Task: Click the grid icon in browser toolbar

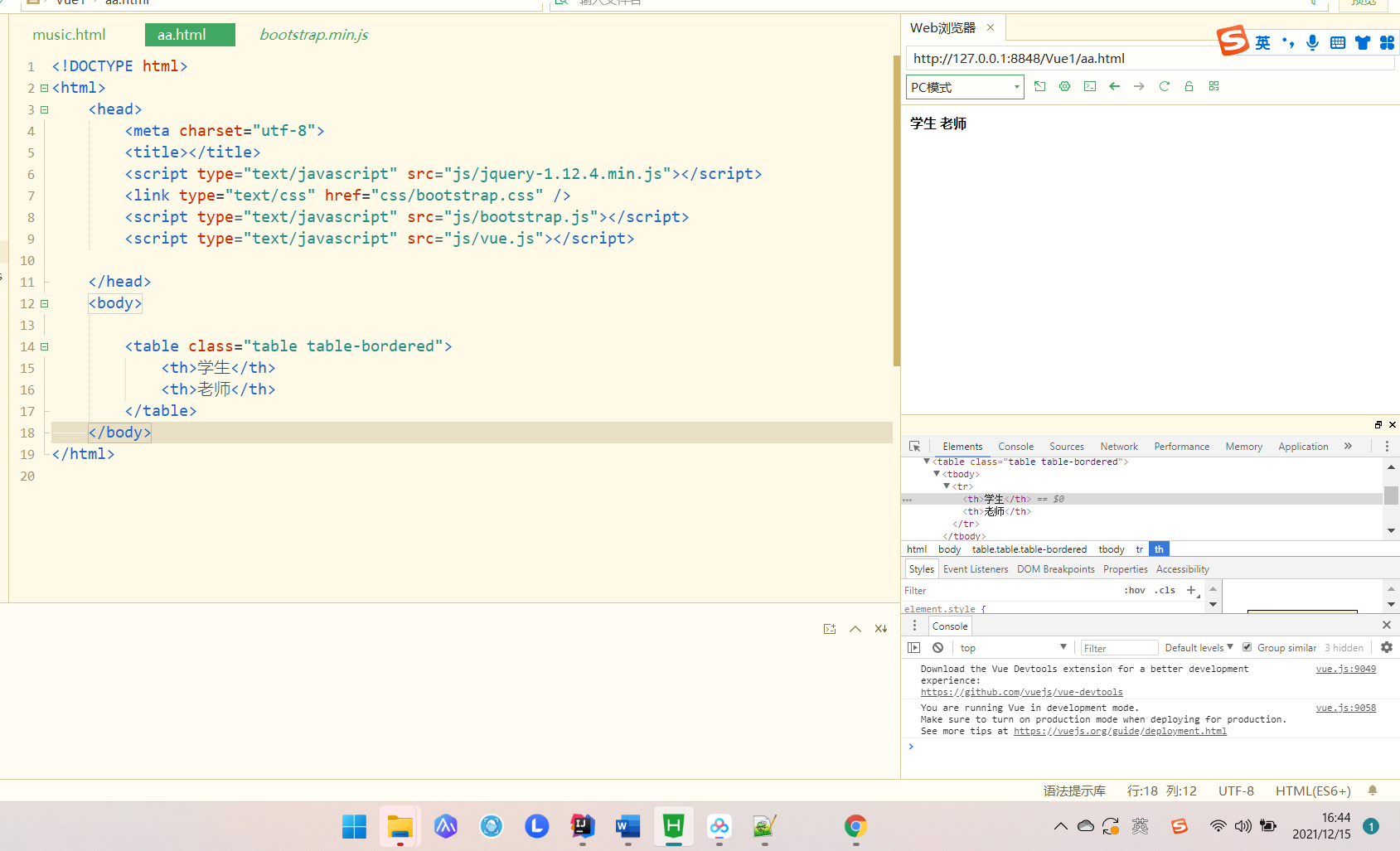Action: 1213,86
